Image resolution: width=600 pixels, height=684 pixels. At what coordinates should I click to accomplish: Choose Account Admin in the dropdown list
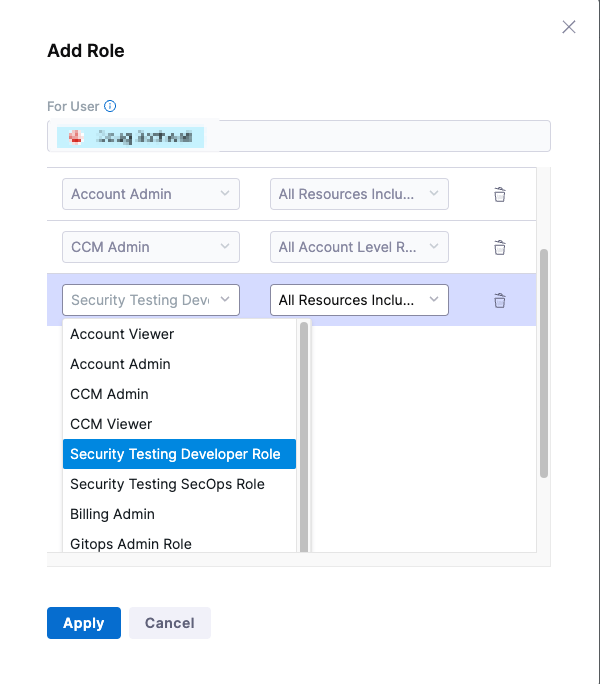coord(120,364)
